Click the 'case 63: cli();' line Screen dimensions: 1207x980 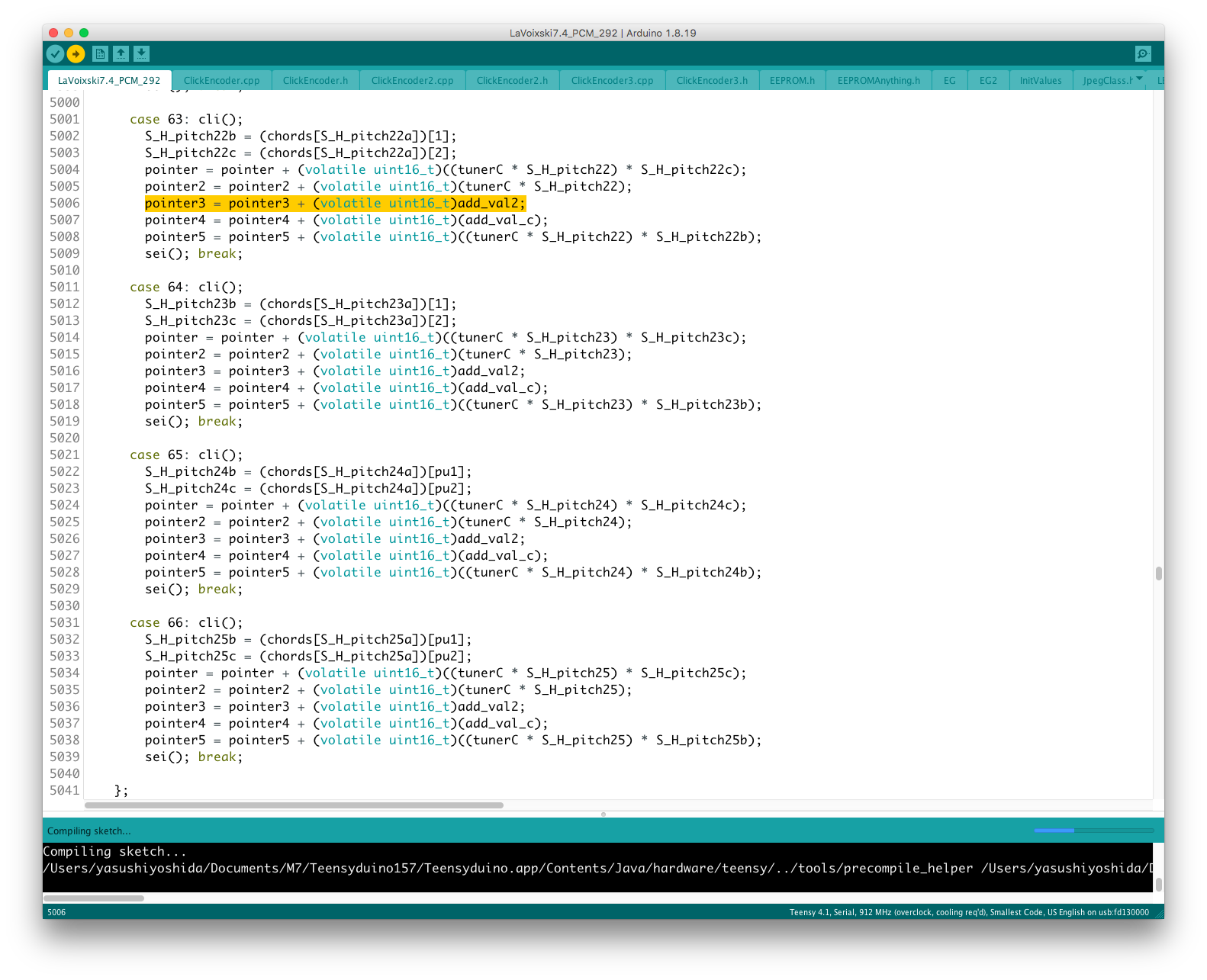pos(186,119)
